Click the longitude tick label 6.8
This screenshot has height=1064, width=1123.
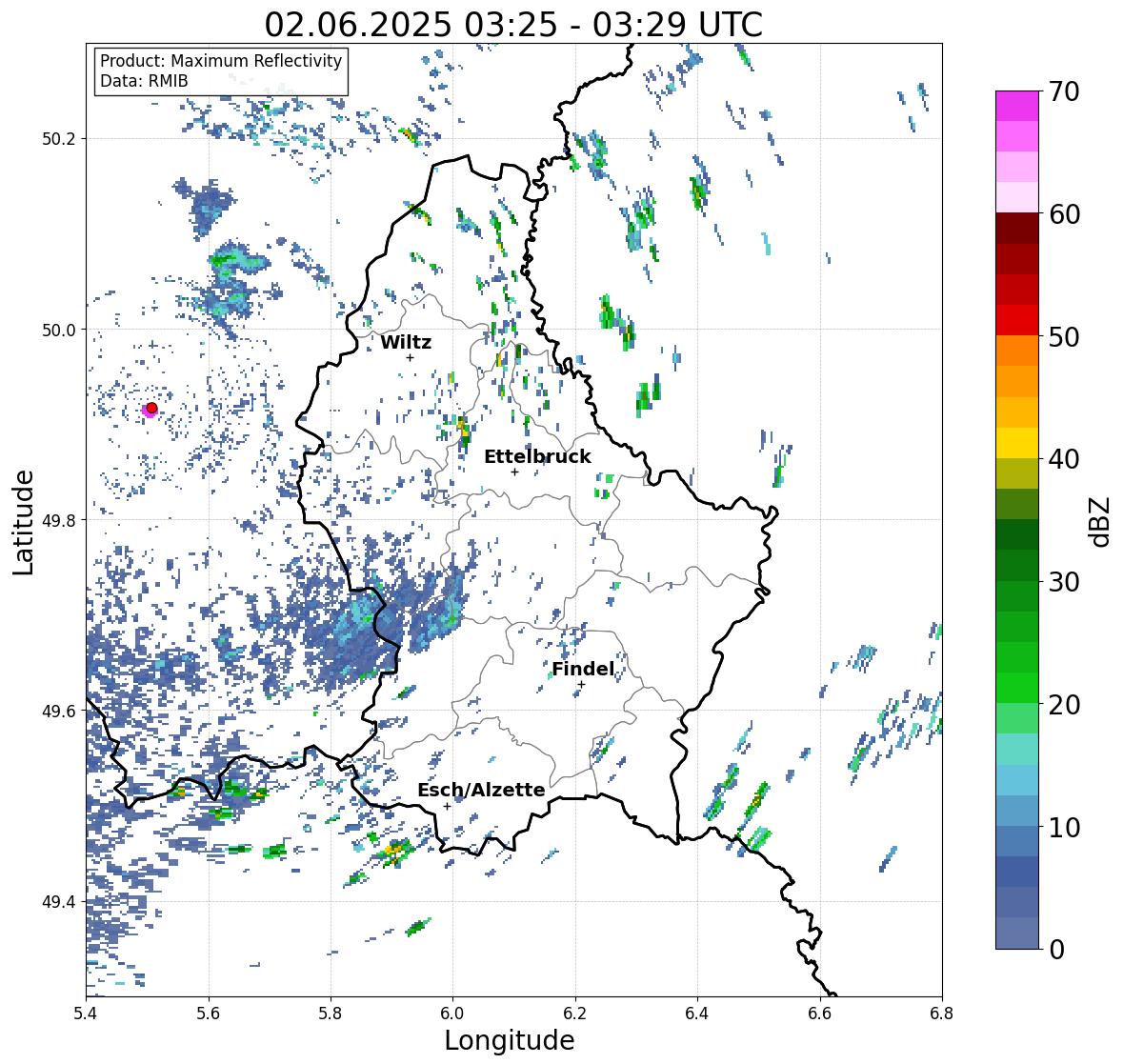coord(942,1014)
